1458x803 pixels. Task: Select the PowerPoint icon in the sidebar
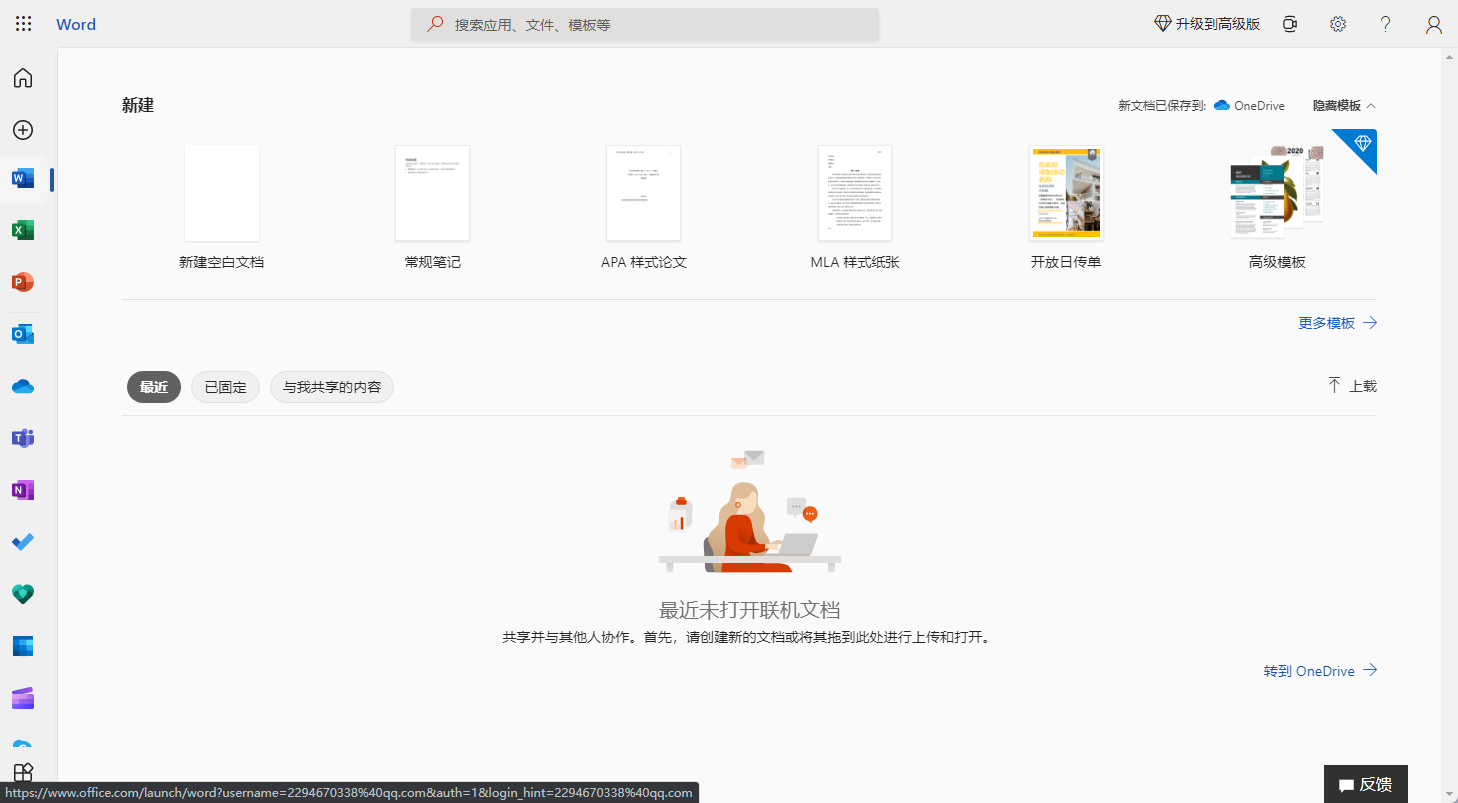click(x=22, y=281)
